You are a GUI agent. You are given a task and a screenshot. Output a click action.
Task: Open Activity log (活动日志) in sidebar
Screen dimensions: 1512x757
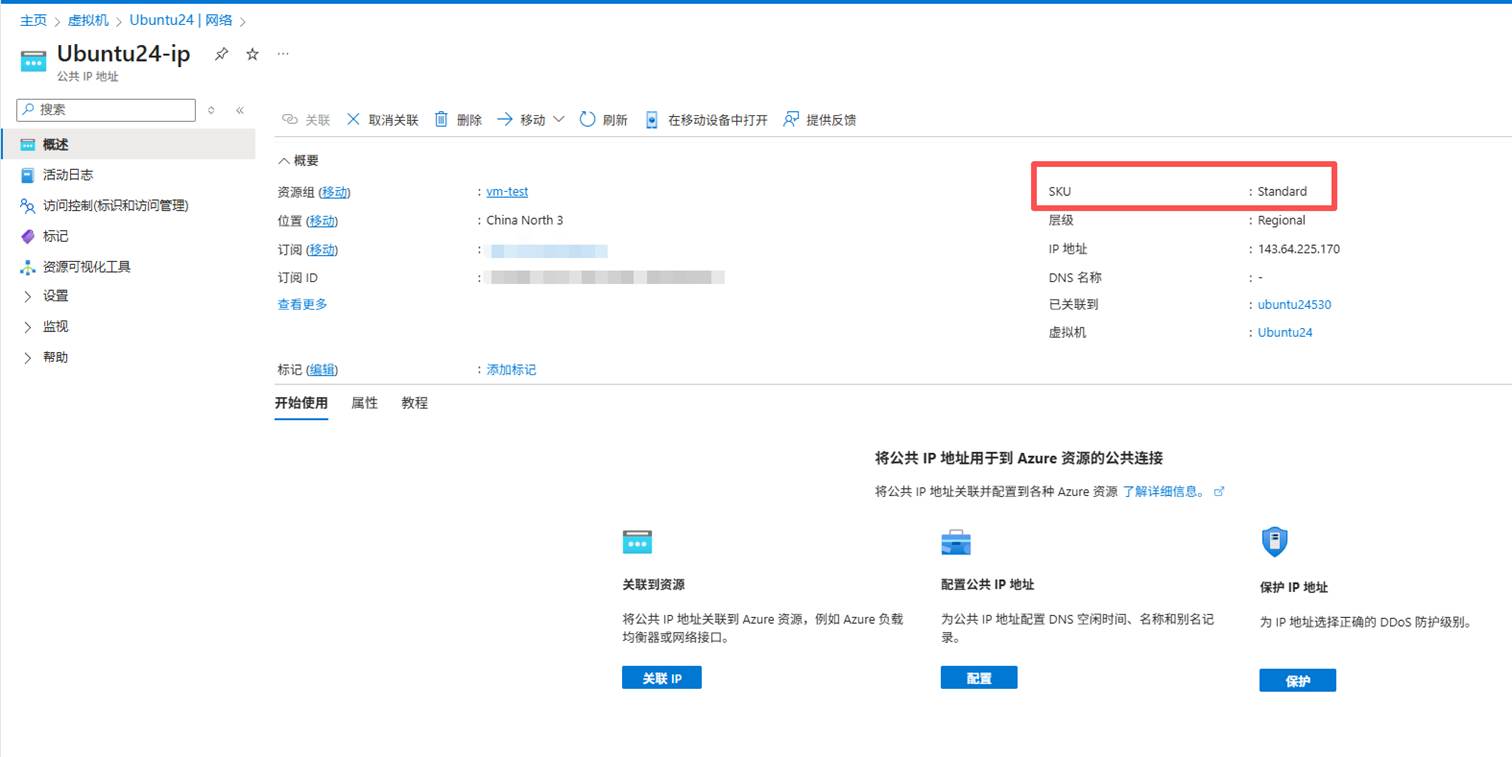68,175
